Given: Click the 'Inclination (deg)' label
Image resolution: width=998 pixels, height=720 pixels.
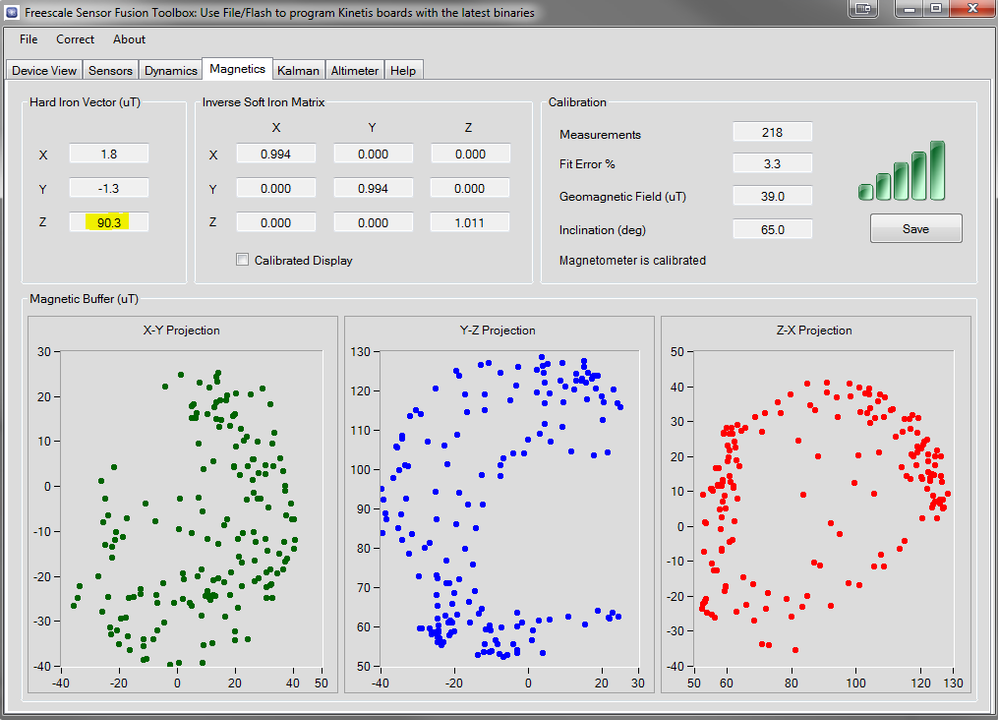Looking at the screenshot, I should click(602, 230).
